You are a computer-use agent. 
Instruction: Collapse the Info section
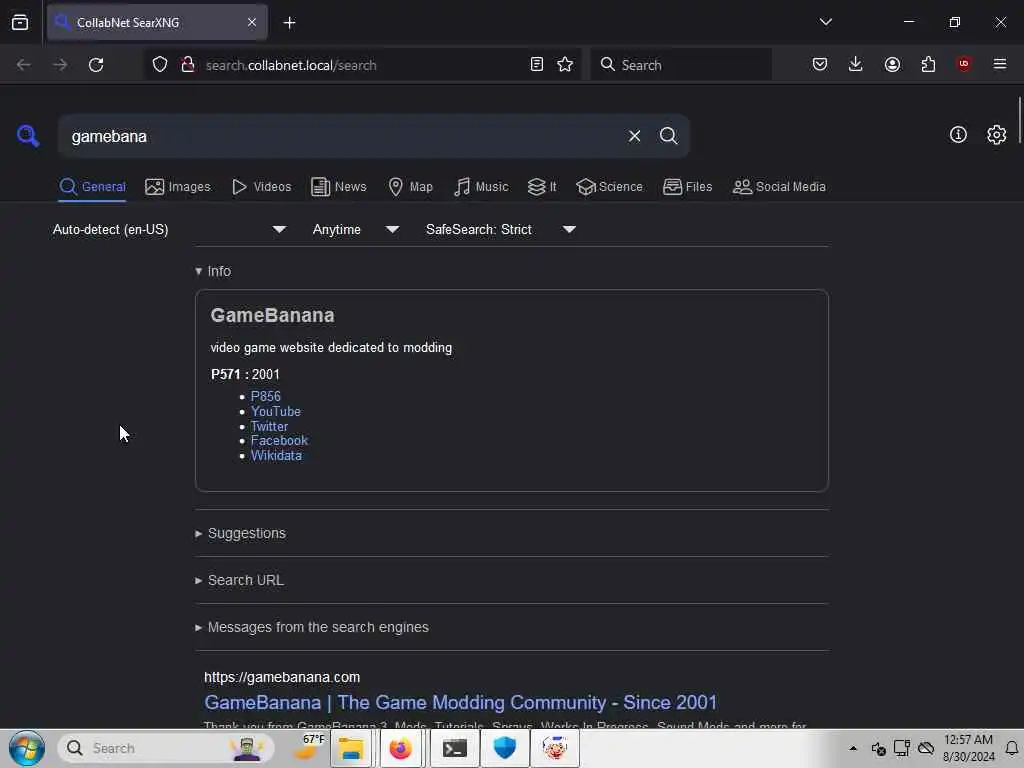click(x=213, y=271)
